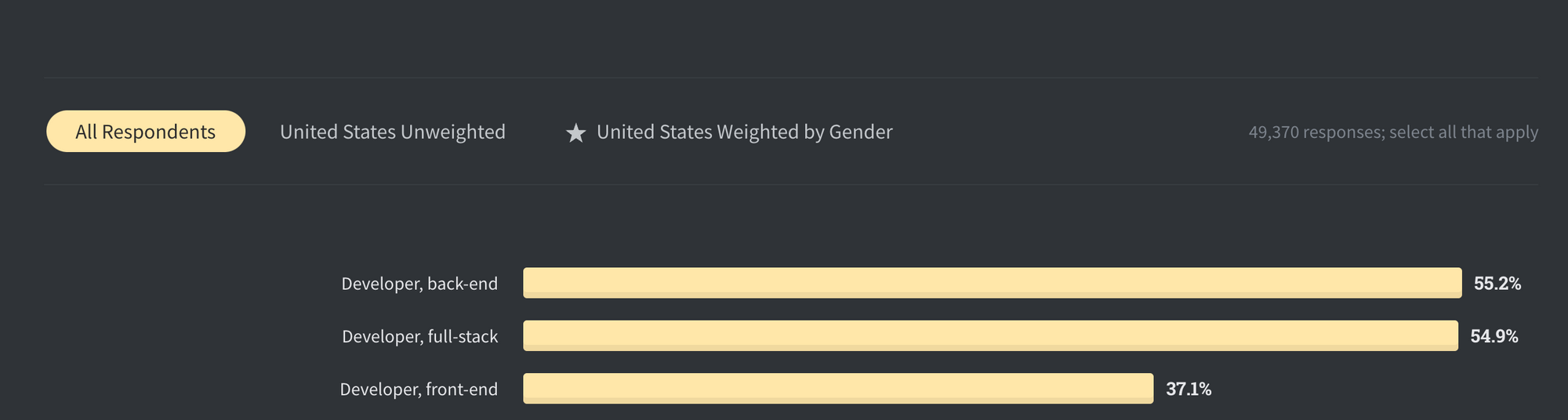Click the 37.1% value label

coord(1189,389)
